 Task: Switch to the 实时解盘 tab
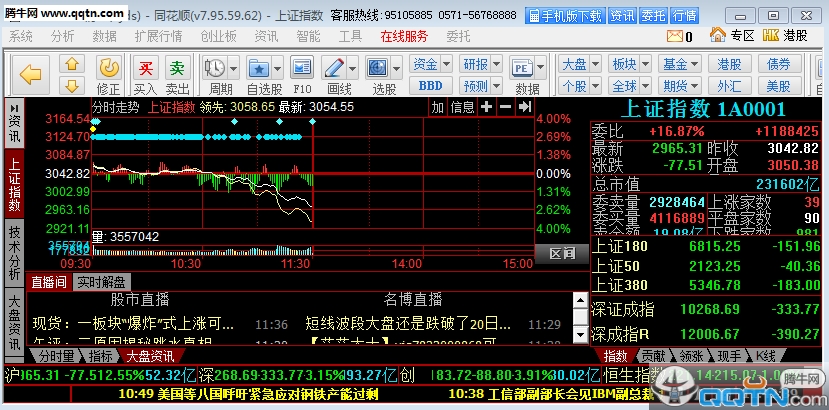coord(102,282)
